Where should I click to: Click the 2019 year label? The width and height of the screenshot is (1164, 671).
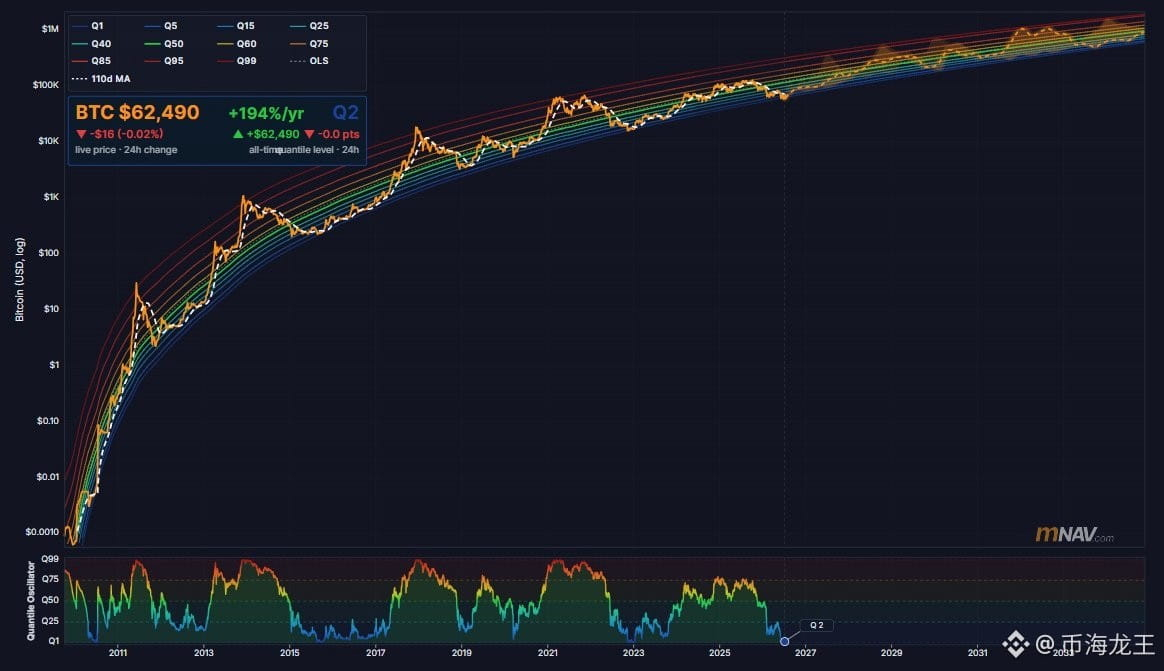(x=462, y=653)
